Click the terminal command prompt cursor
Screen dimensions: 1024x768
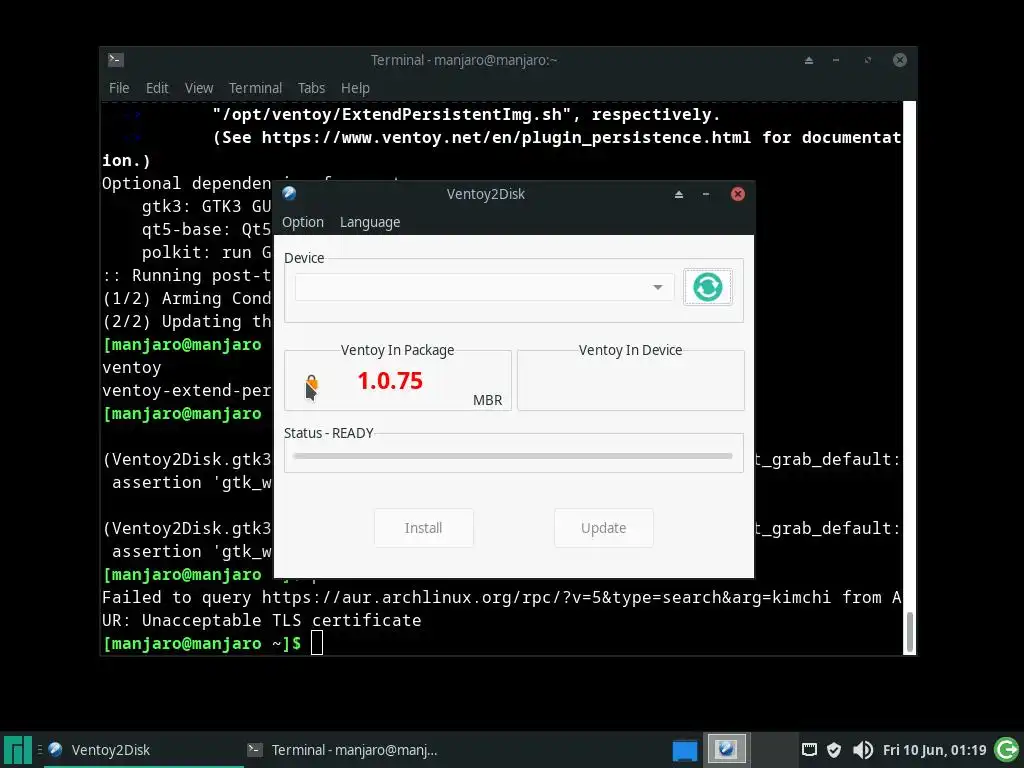(x=317, y=643)
